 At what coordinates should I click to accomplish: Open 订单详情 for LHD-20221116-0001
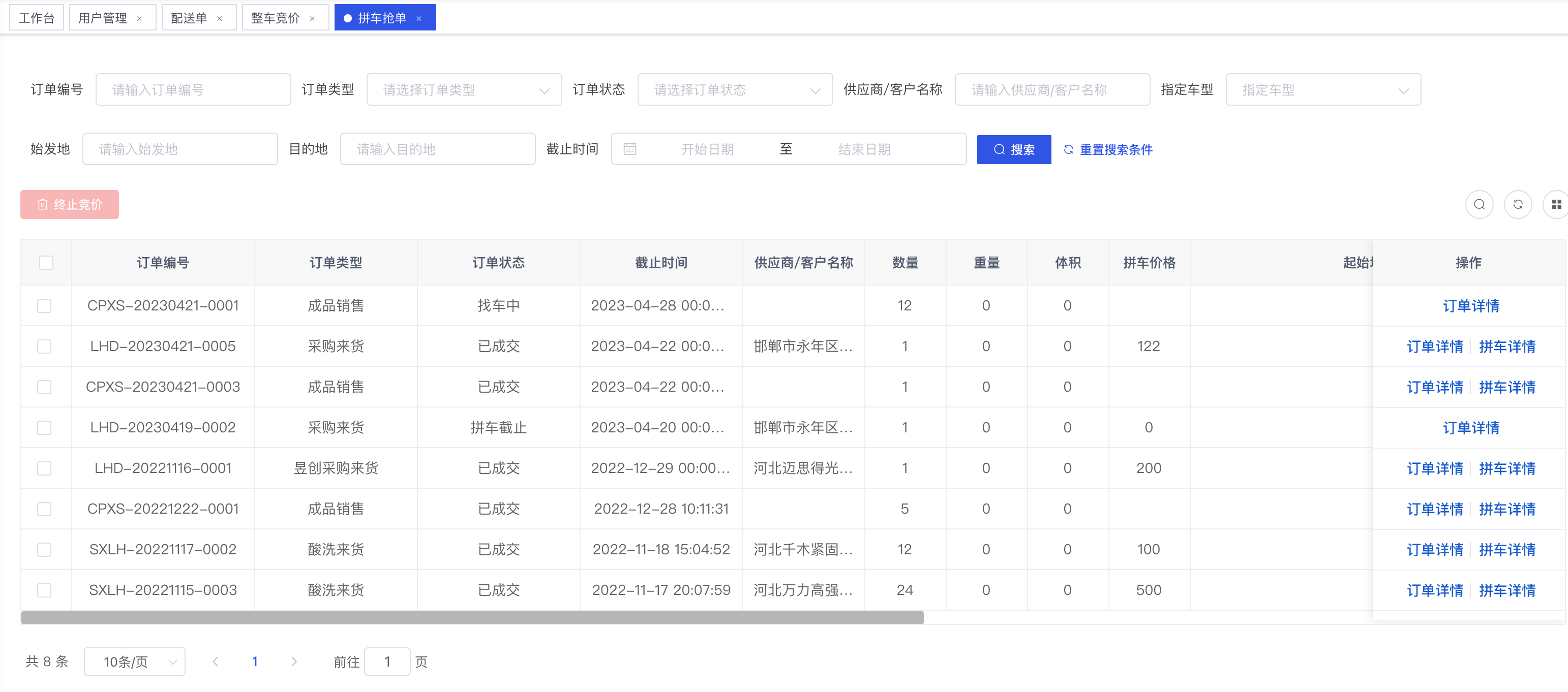coord(1435,469)
